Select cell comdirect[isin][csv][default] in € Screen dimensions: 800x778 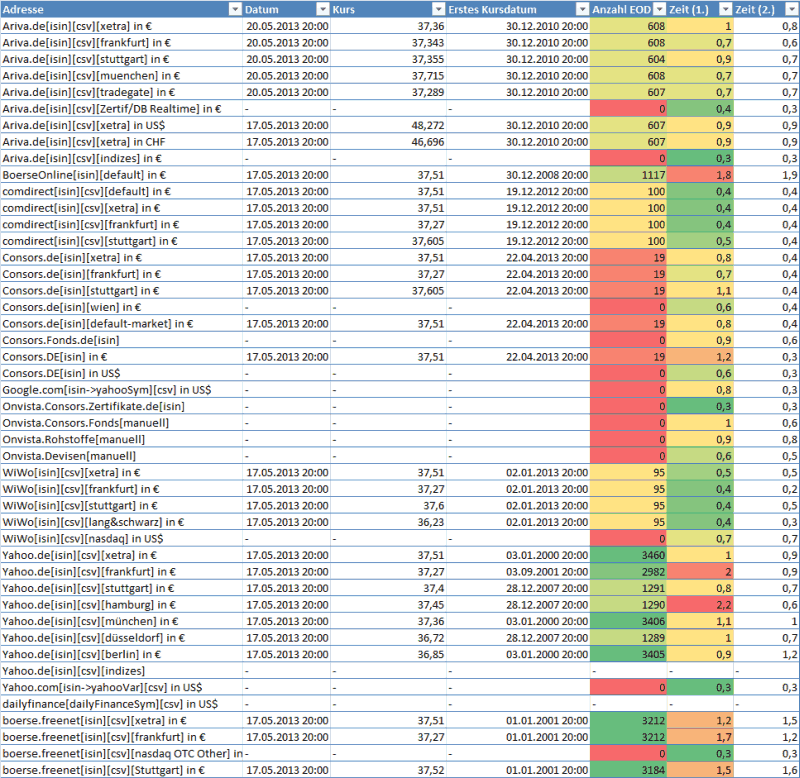point(121,191)
